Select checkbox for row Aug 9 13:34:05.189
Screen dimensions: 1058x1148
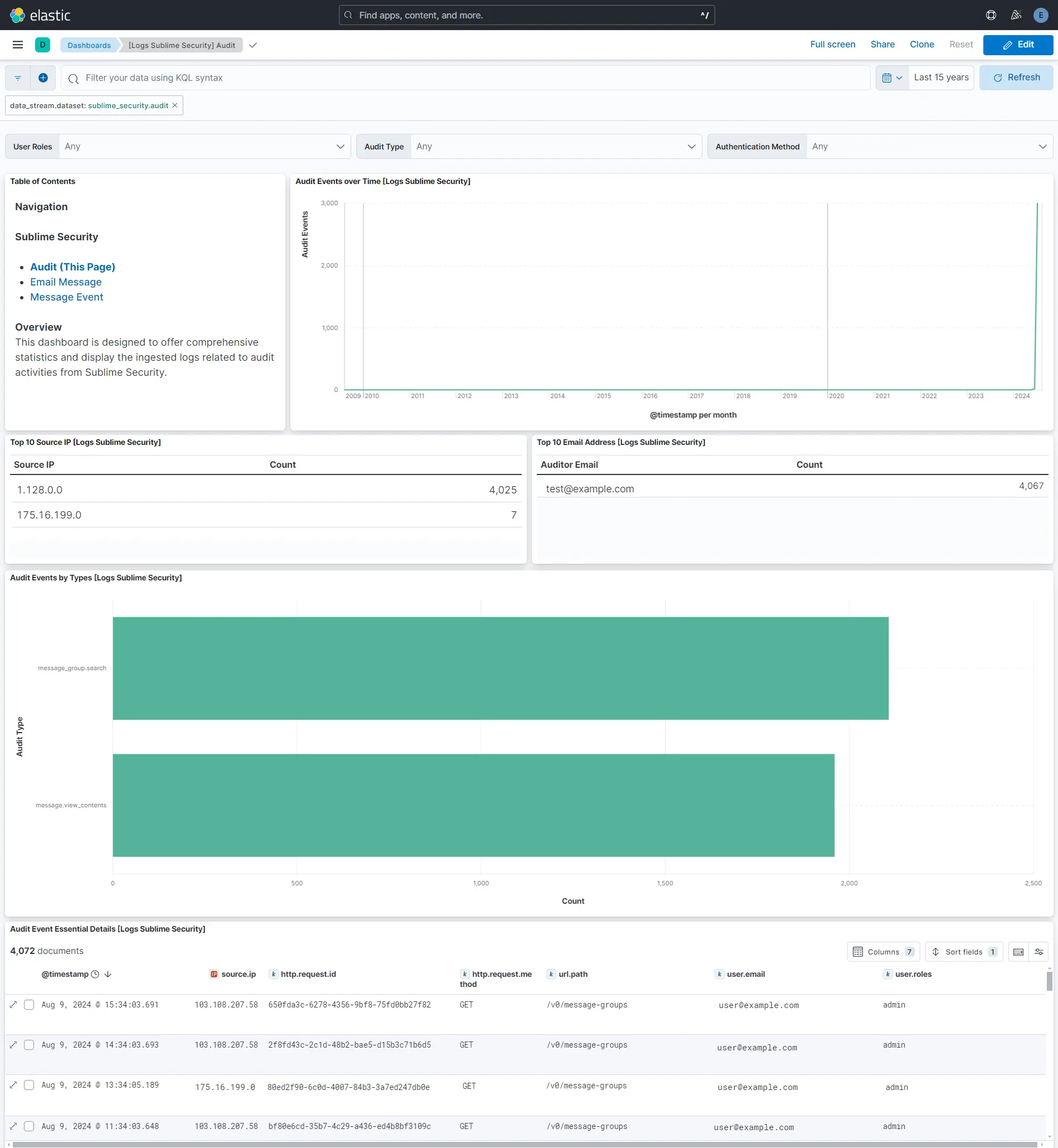coord(29,1085)
